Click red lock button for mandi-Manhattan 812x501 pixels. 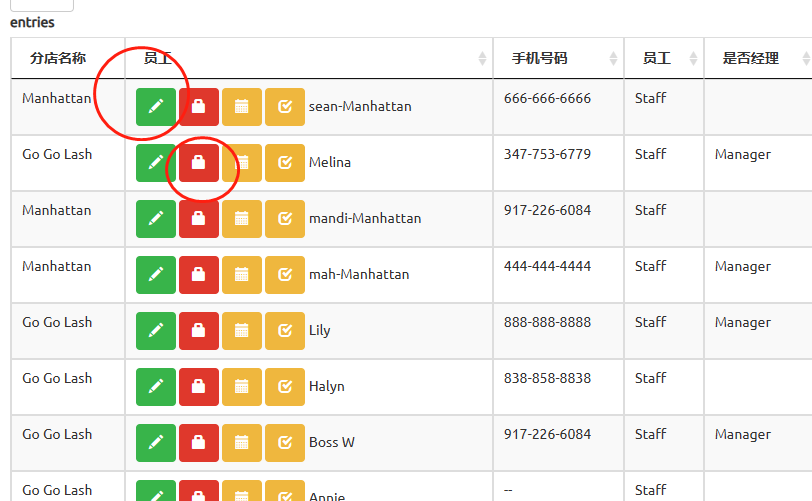[x=199, y=219]
